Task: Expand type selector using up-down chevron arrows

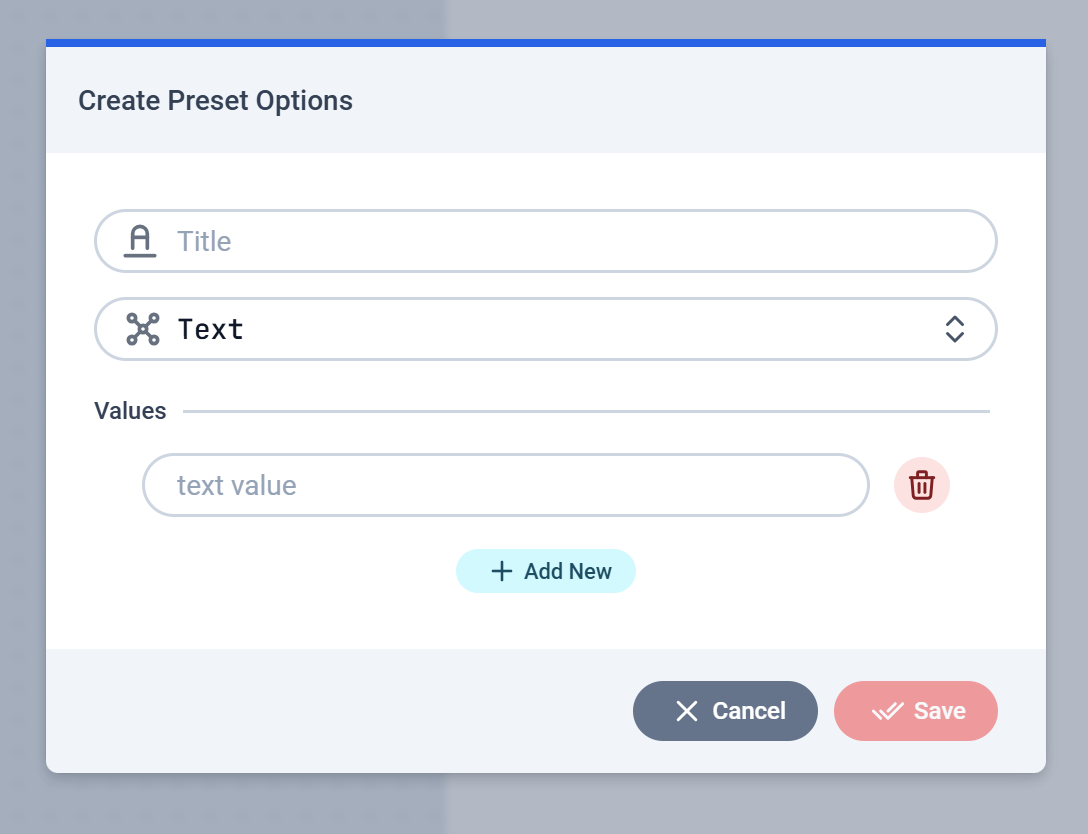Action: click(x=955, y=329)
